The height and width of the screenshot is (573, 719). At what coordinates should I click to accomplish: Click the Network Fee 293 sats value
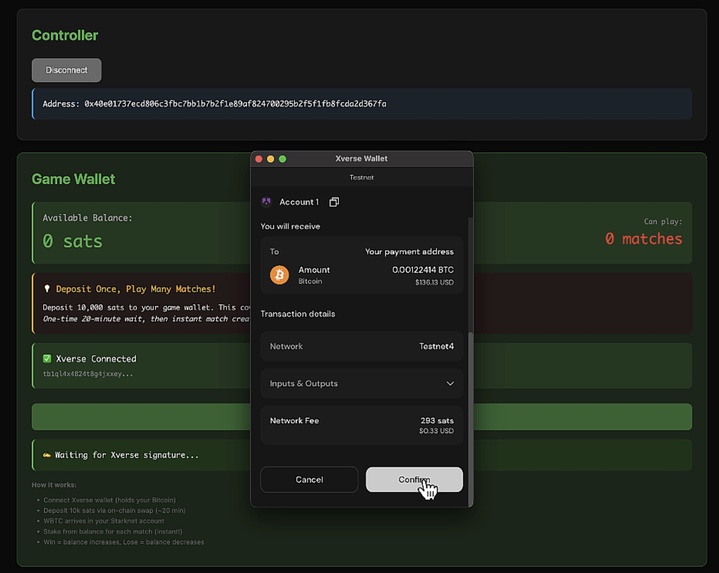437,420
